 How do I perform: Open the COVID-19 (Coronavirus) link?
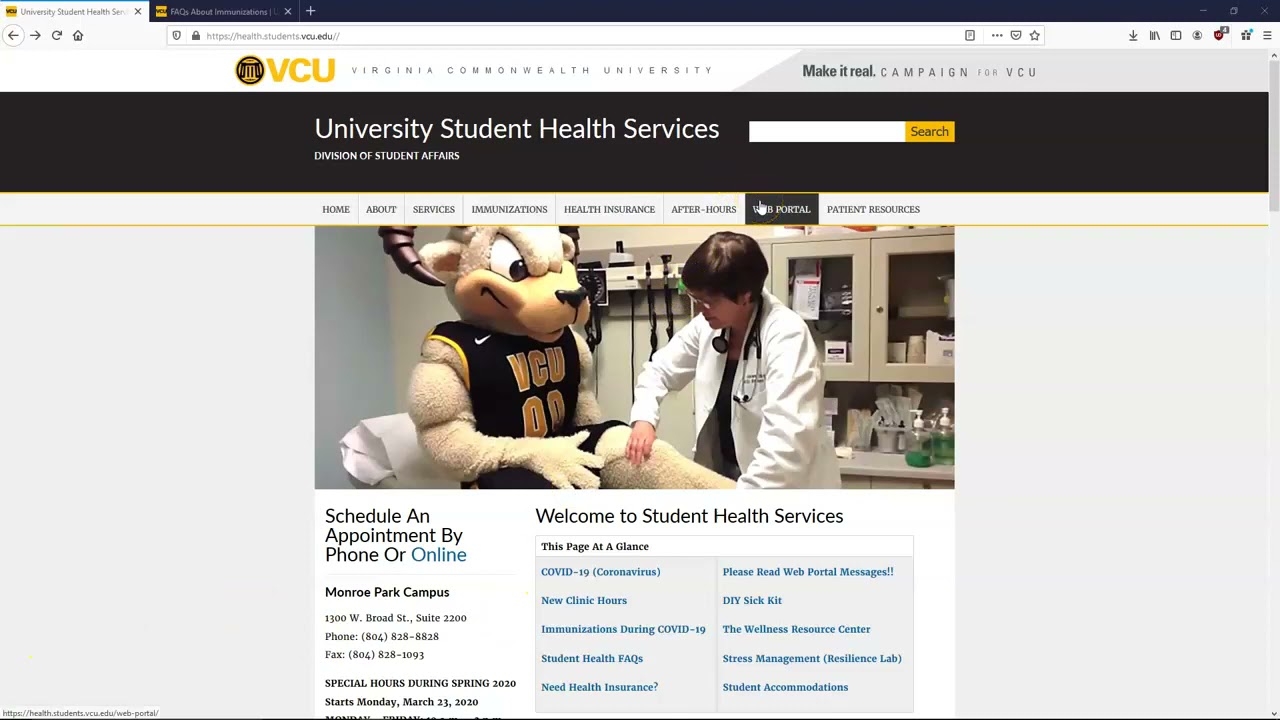click(x=600, y=572)
